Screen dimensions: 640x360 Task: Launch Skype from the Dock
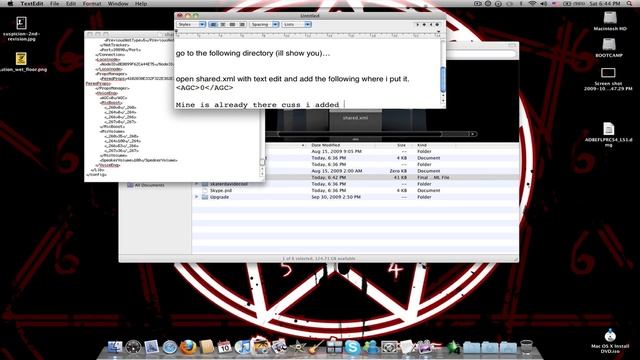coord(352,347)
